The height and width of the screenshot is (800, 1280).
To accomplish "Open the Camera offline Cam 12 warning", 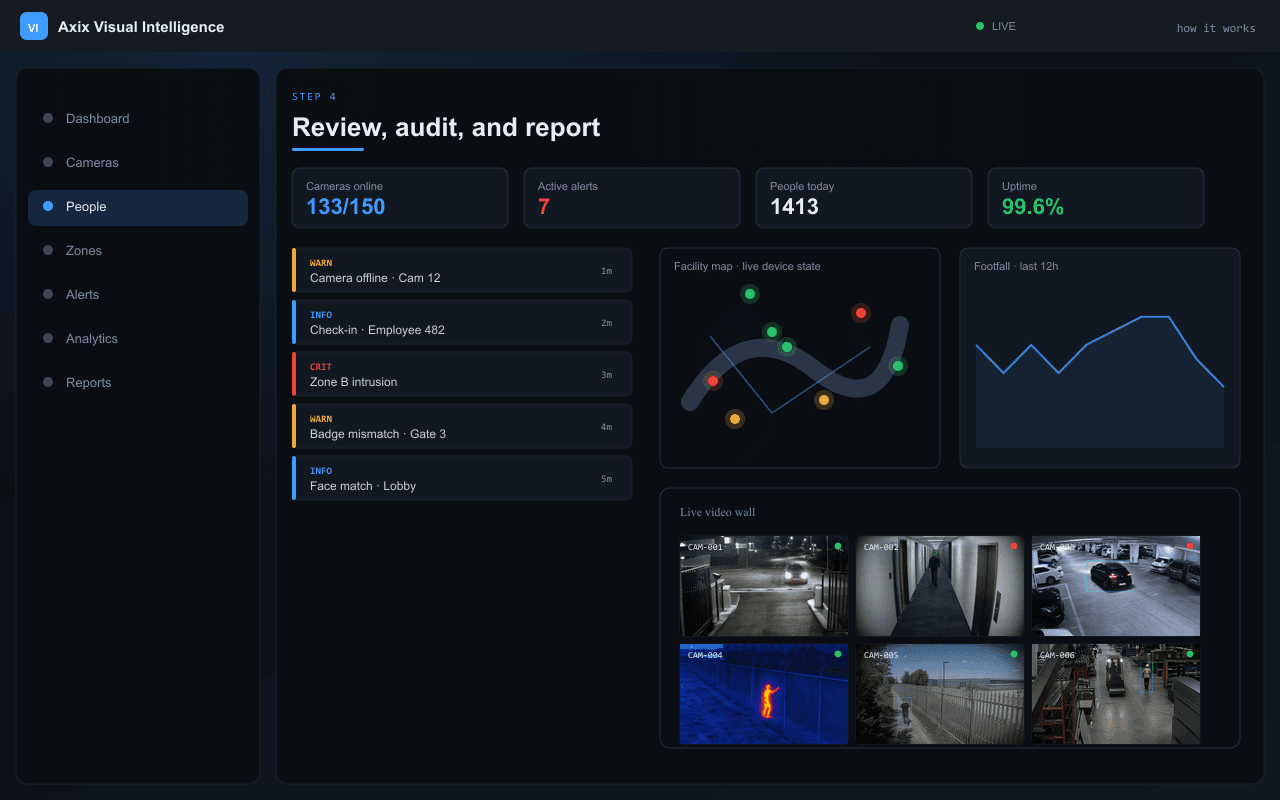I will pos(462,270).
